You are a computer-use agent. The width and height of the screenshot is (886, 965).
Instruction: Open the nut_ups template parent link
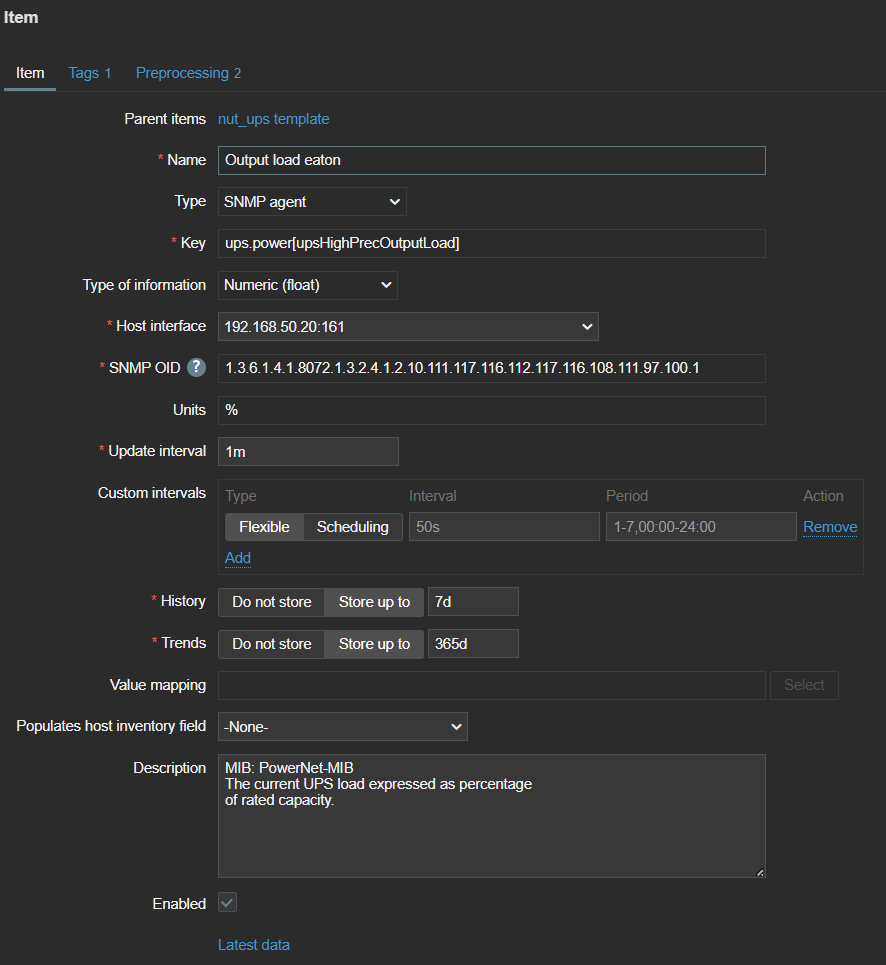point(273,119)
